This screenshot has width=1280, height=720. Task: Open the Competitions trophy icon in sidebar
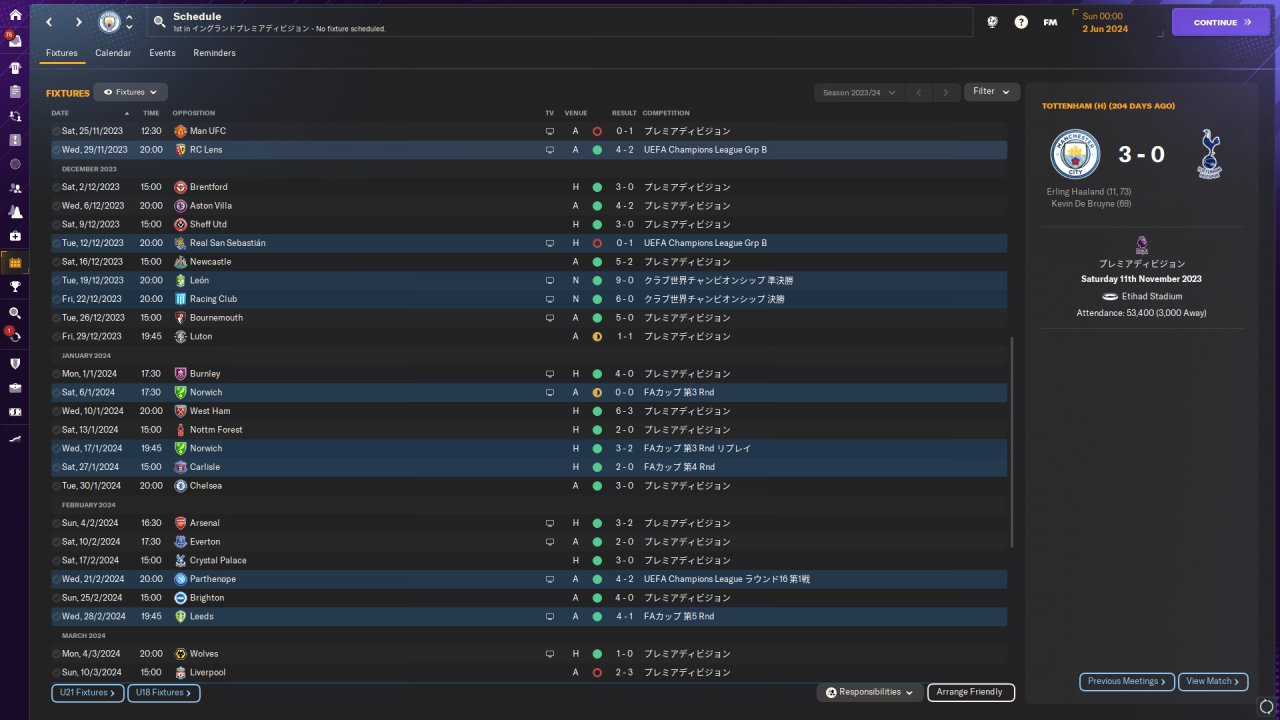point(15,287)
